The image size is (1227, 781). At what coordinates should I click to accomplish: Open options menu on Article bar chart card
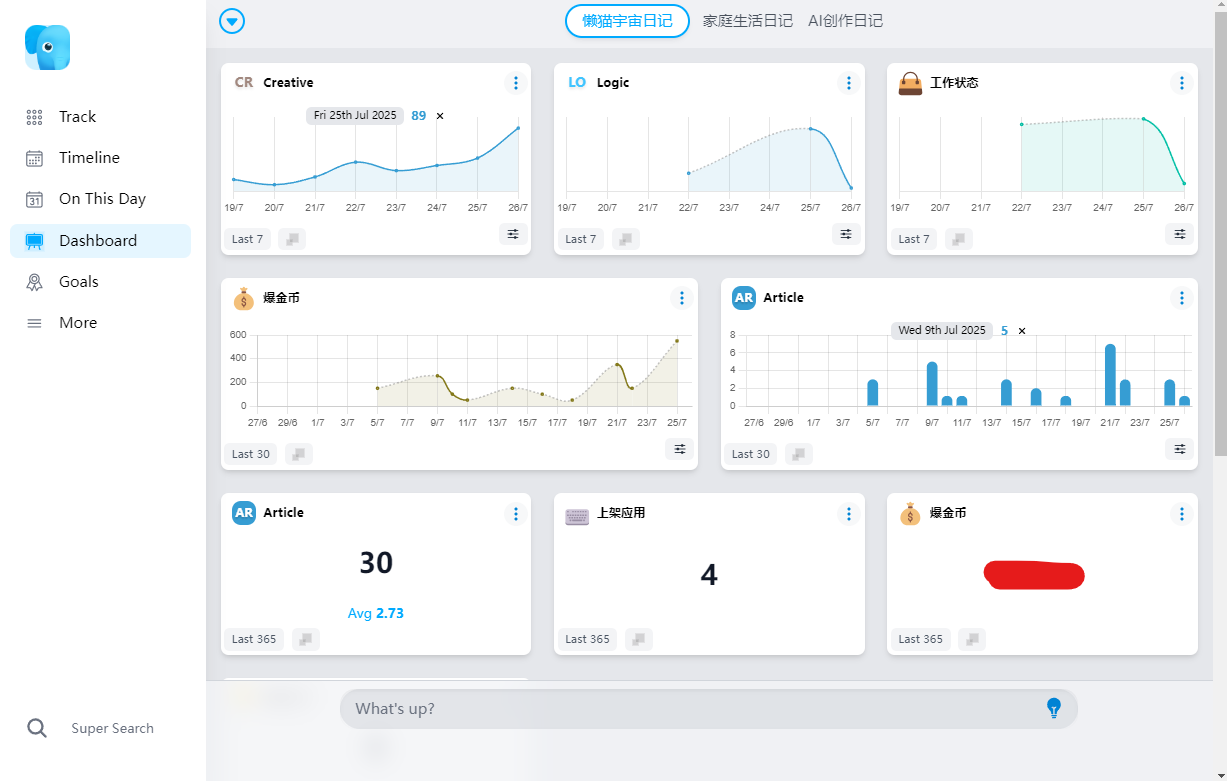coord(1181,298)
